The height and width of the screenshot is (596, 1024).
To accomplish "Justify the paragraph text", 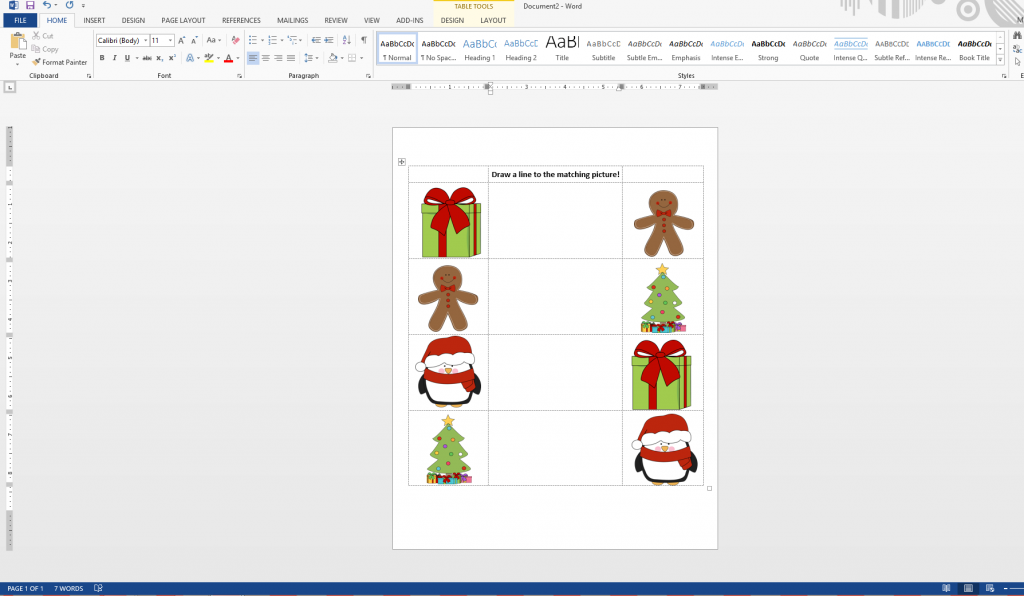I will click(x=291, y=58).
